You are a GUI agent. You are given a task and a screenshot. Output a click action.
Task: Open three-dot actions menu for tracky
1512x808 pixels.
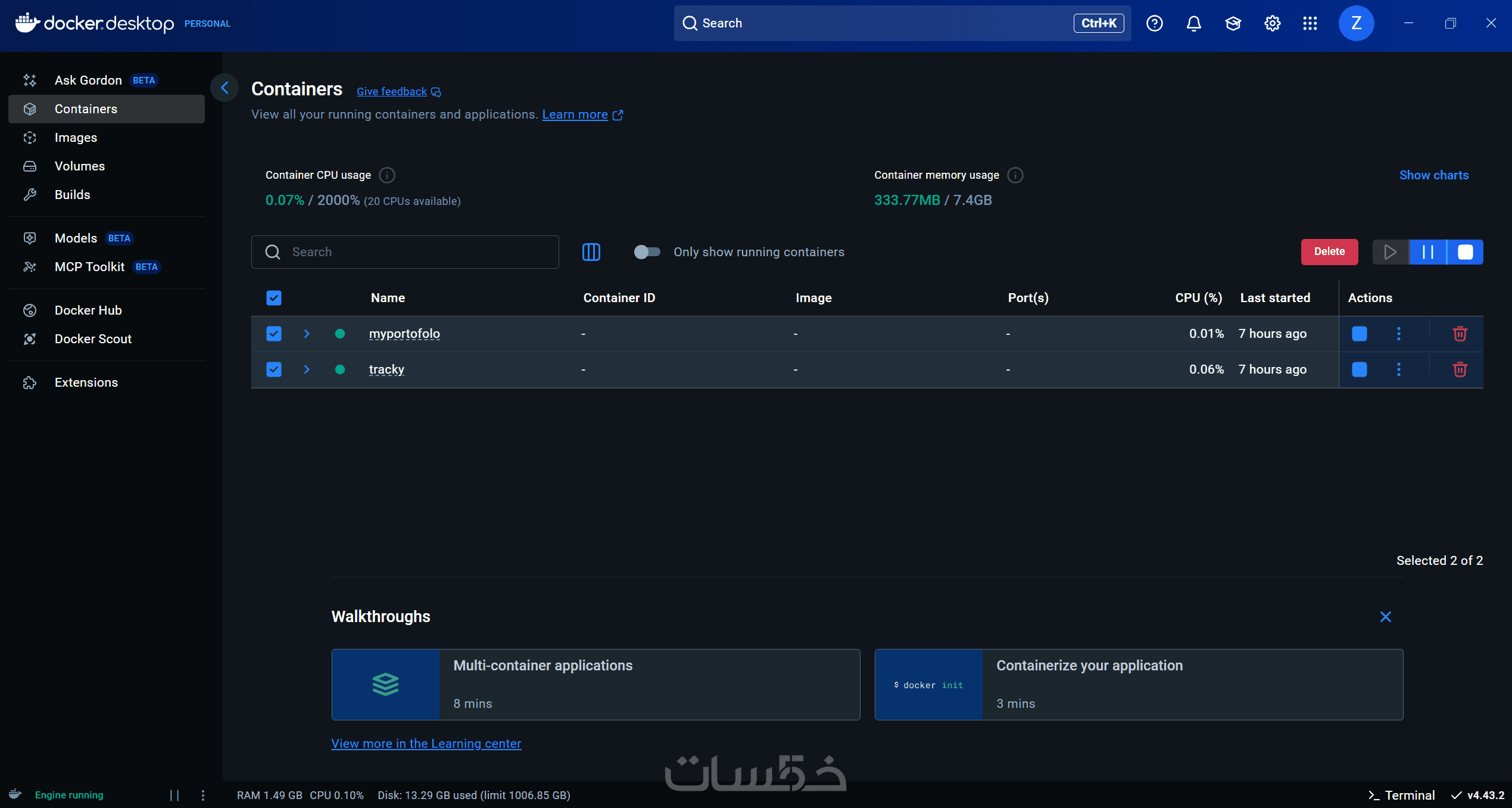[1399, 369]
